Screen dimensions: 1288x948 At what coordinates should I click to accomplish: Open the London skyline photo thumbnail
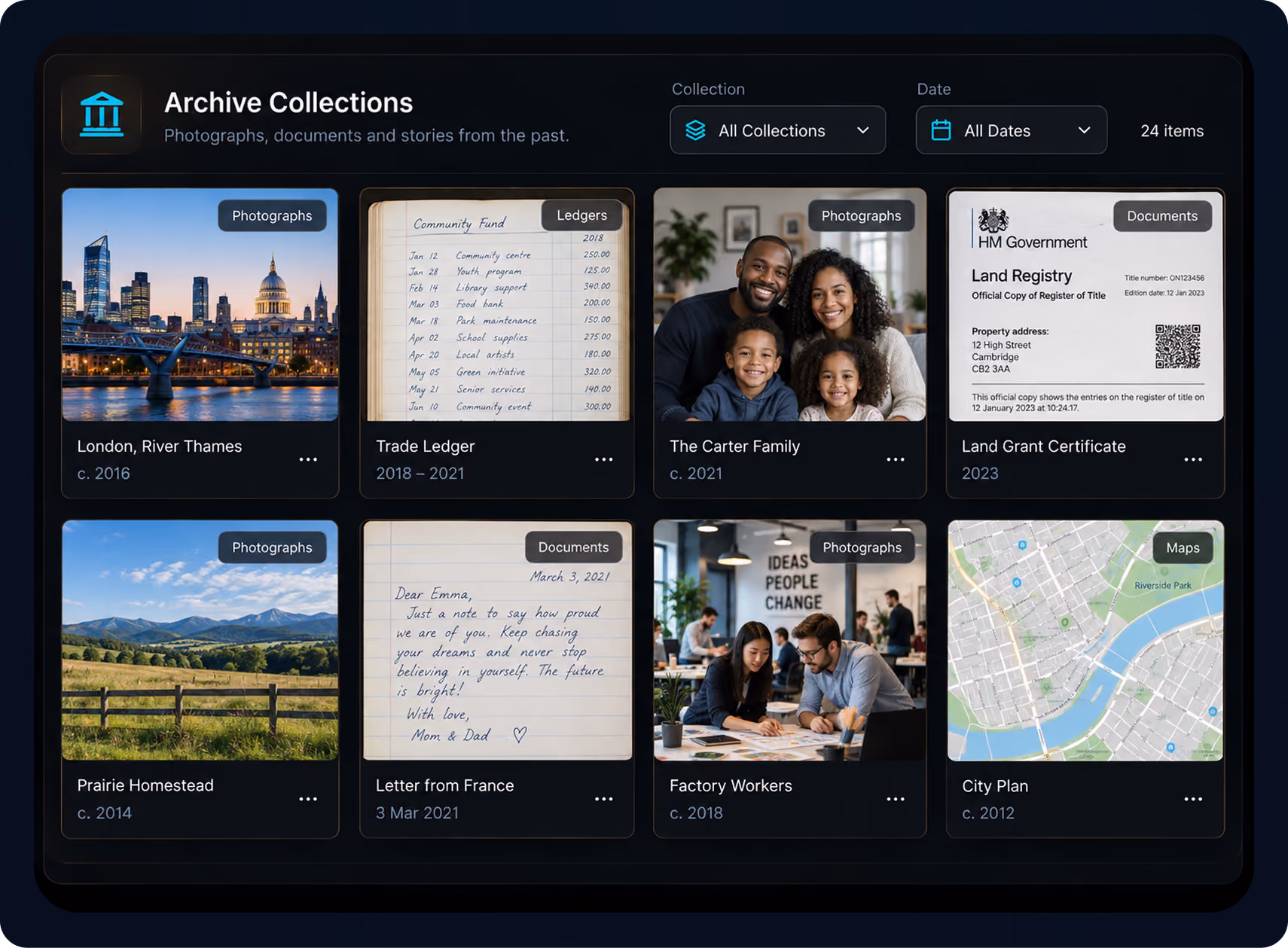pos(200,305)
